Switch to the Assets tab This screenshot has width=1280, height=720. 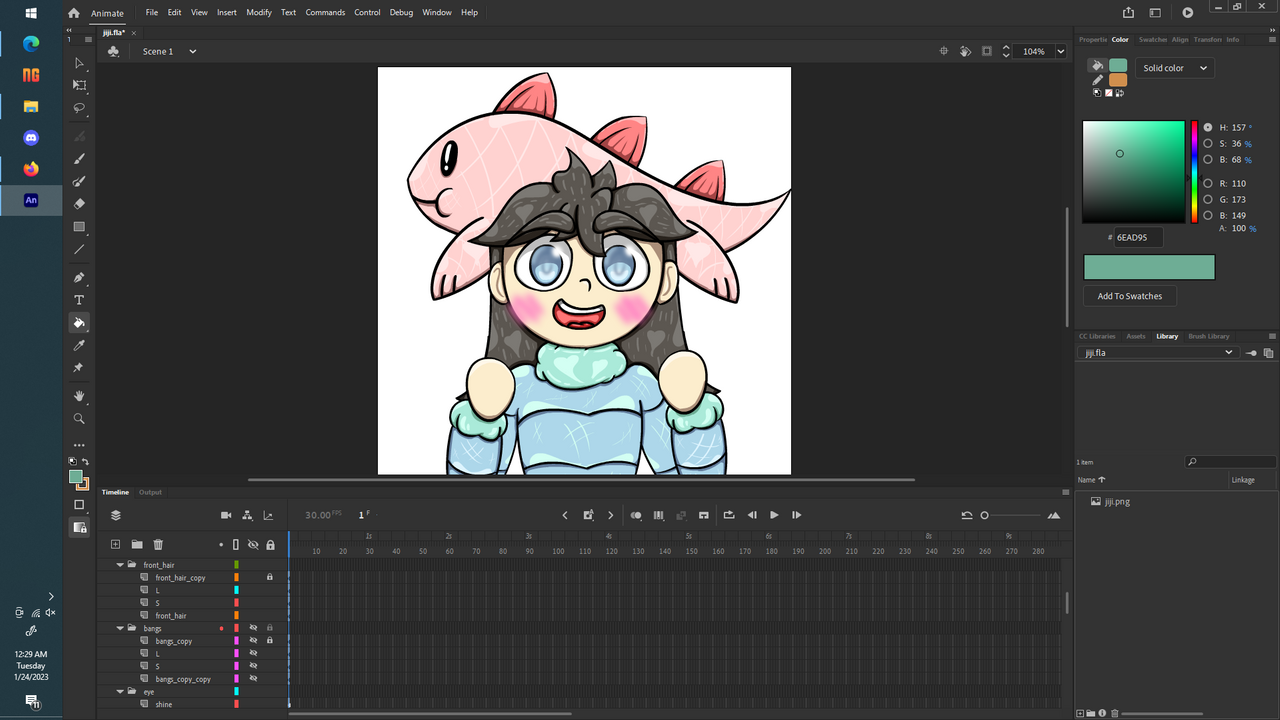pos(1136,336)
